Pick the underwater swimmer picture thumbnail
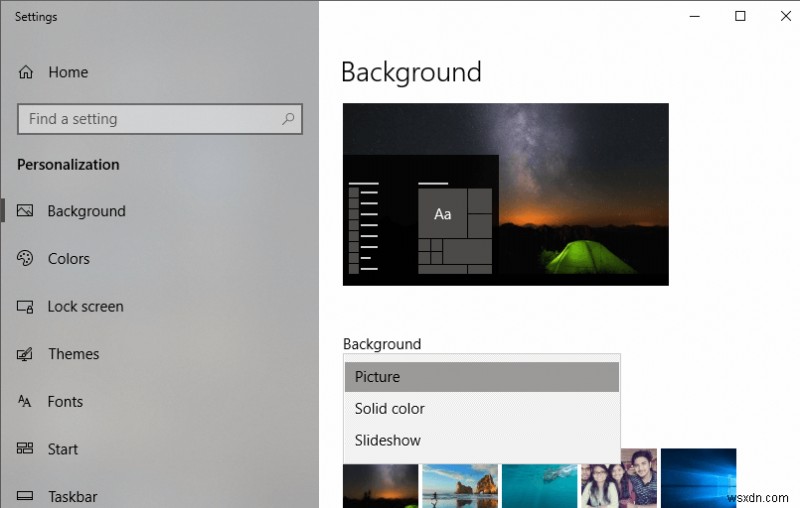This screenshot has width=800, height=508. 539,486
